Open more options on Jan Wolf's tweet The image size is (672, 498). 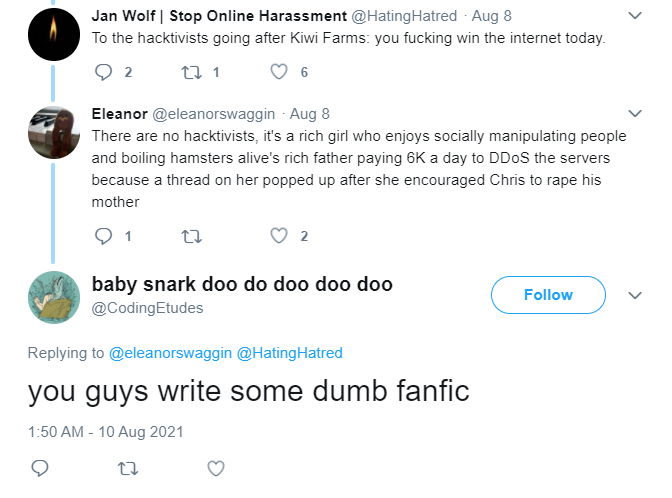pos(634,16)
